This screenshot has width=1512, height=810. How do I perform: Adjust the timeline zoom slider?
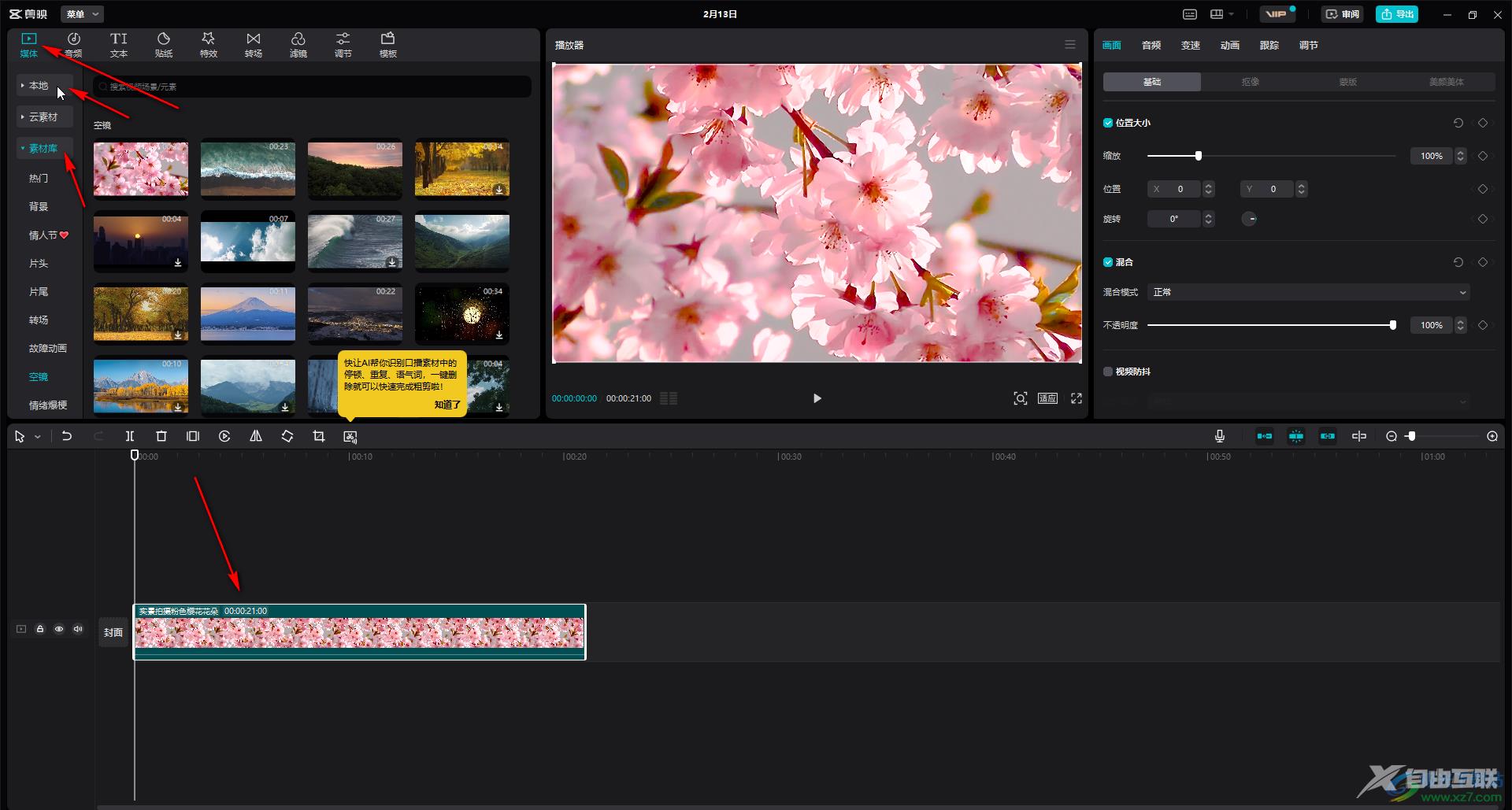1411,436
